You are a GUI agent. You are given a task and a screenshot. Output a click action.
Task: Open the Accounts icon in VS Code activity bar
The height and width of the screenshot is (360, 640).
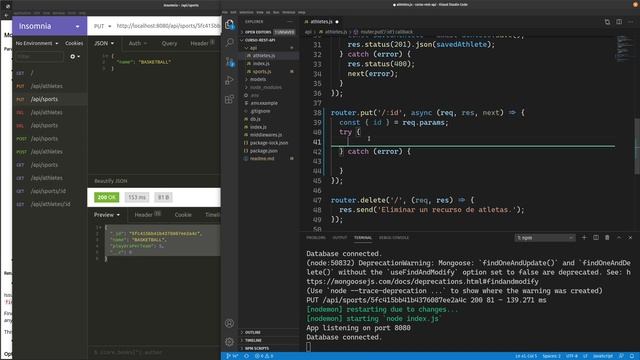point(229,323)
